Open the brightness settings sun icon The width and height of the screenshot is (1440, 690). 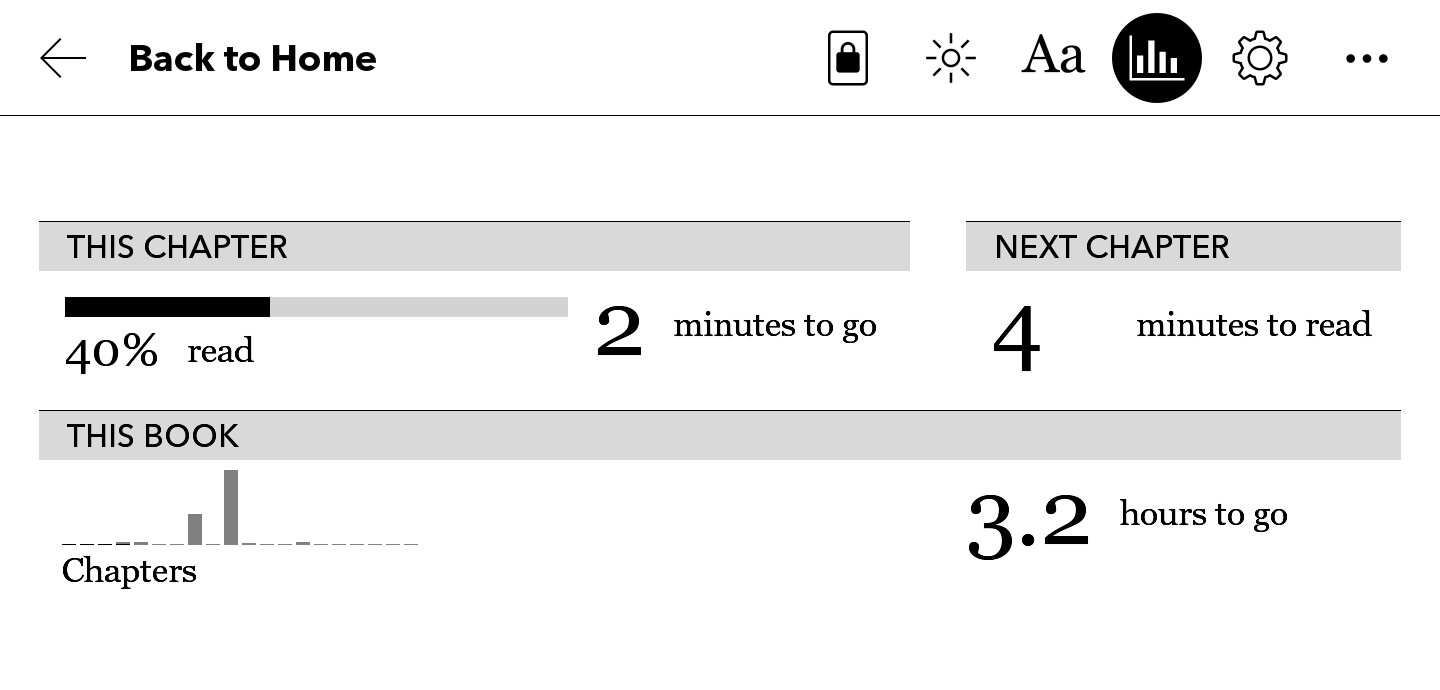click(950, 59)
